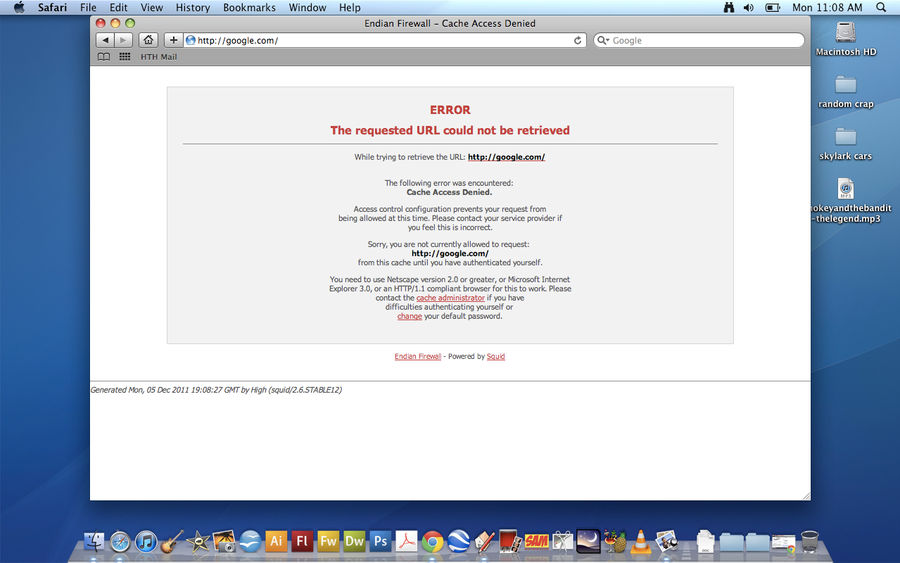
Task: Open the Safari menu
Action: click(52, 7)
